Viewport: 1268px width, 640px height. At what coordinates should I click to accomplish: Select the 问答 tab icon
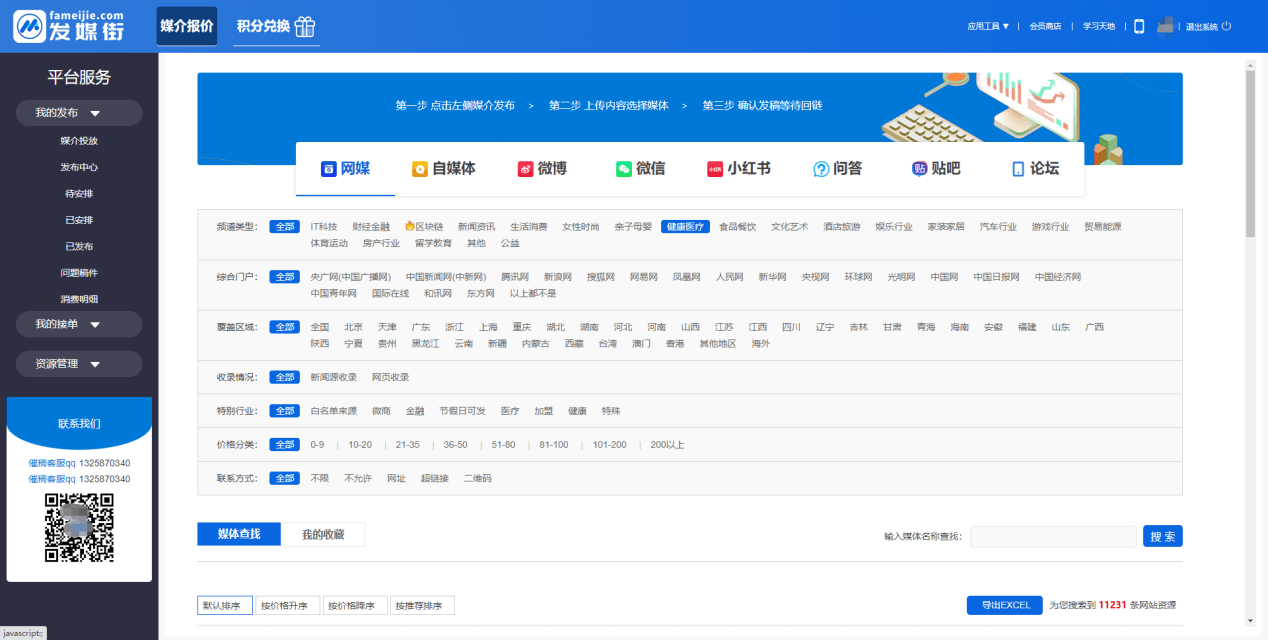(x=821, y=169)
